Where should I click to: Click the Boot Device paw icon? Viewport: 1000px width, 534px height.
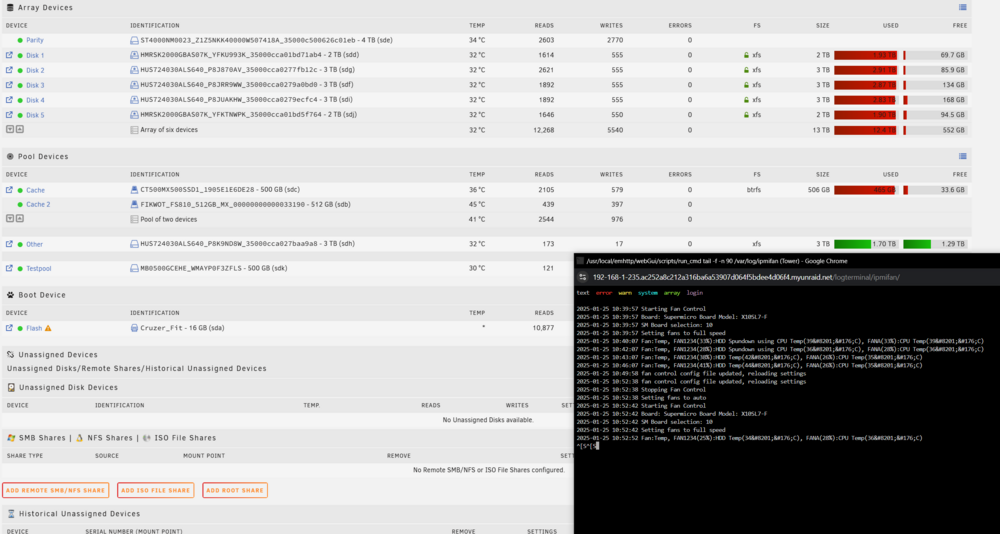[x=11, y=295]
